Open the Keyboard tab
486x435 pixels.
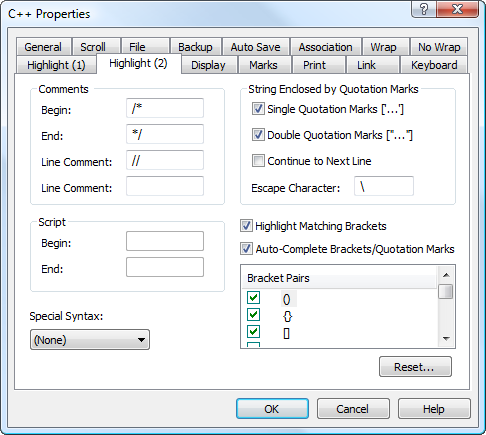pyautogui.click(x=434, y=65)
